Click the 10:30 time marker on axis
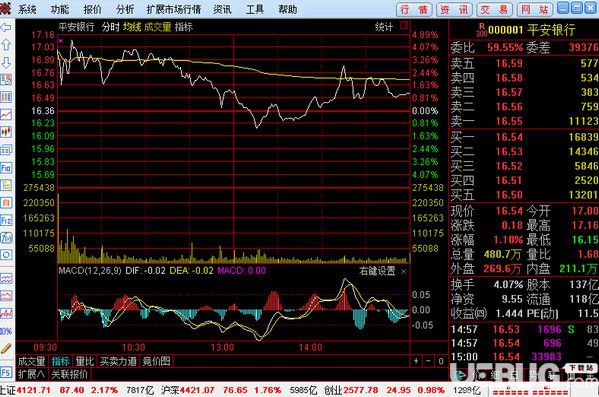Image resolution: width=599 pixels, height=397 pixels. tap(133, 347)
